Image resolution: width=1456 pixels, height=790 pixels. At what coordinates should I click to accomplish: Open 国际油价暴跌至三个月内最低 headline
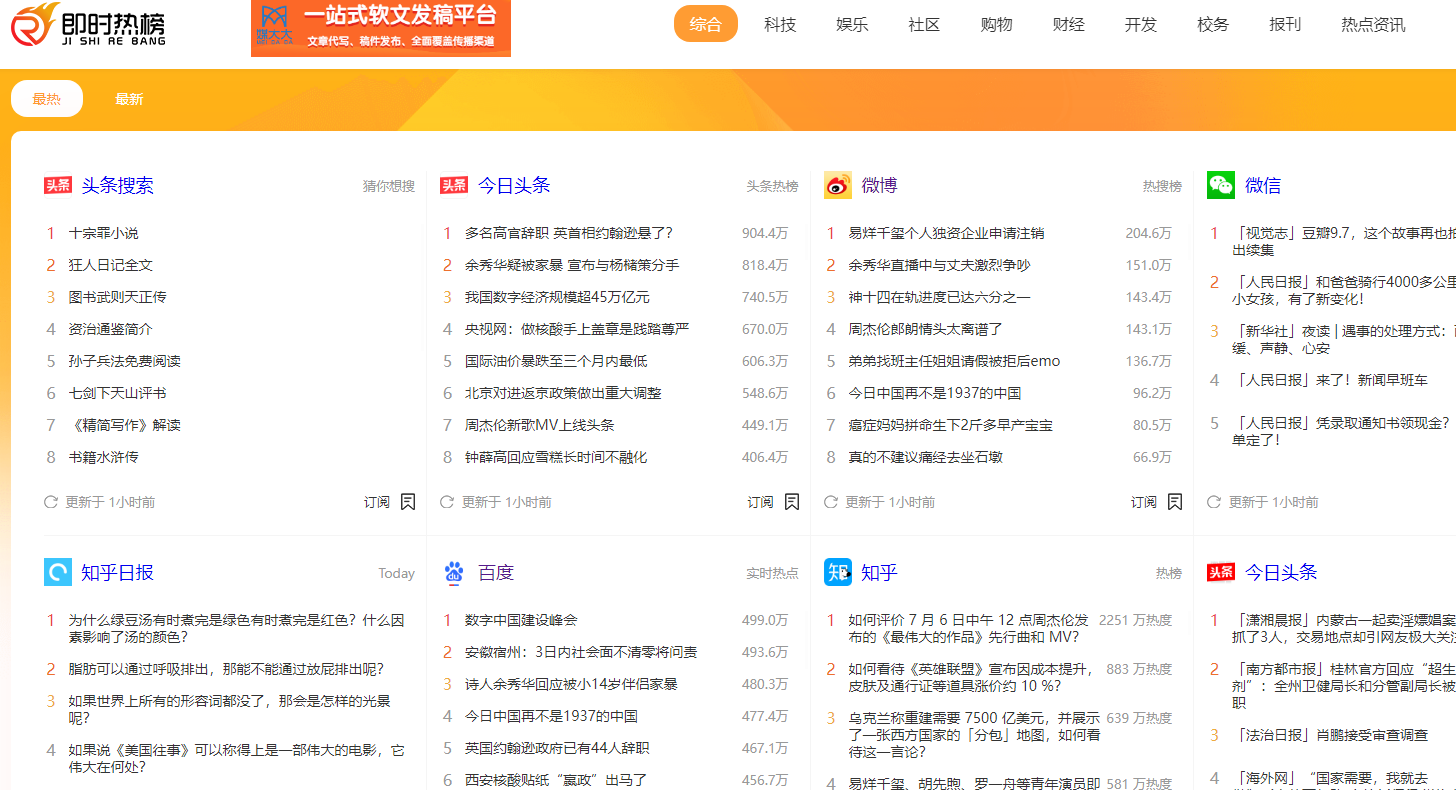[x=556, y=361]
